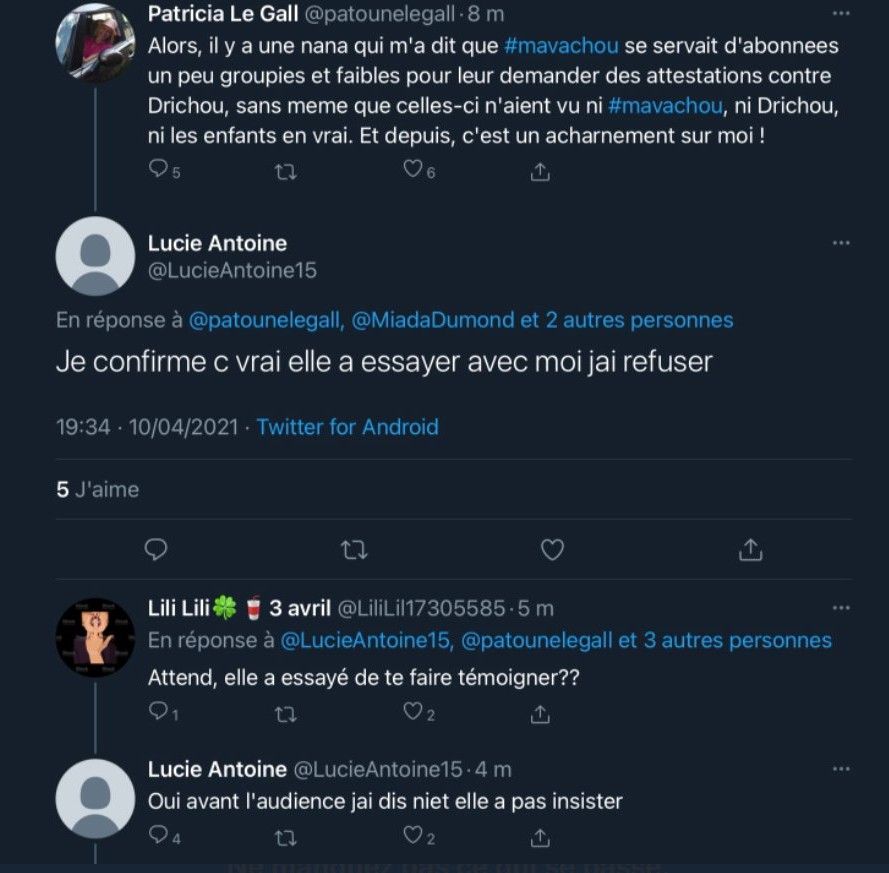
Task: Share Patricia Le Gall's tweet
Action: (x=540, y=172)
